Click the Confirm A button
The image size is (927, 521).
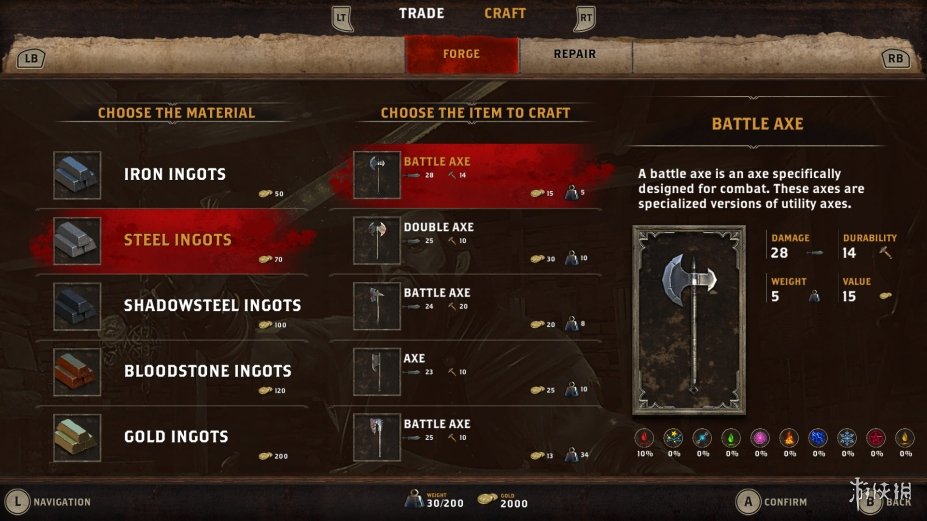[748, 502]
